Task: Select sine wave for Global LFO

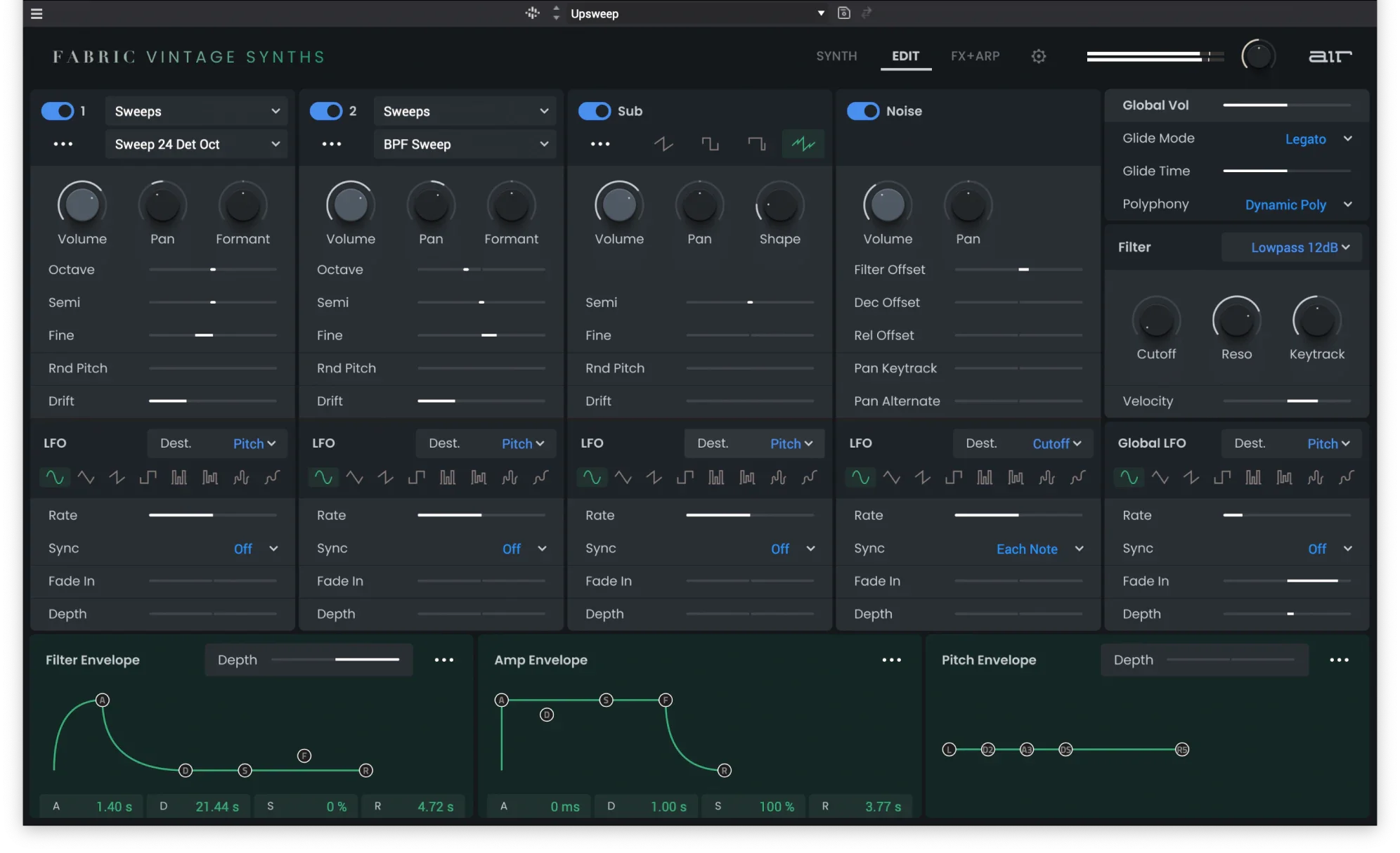Action: (x=1129, y=478)
